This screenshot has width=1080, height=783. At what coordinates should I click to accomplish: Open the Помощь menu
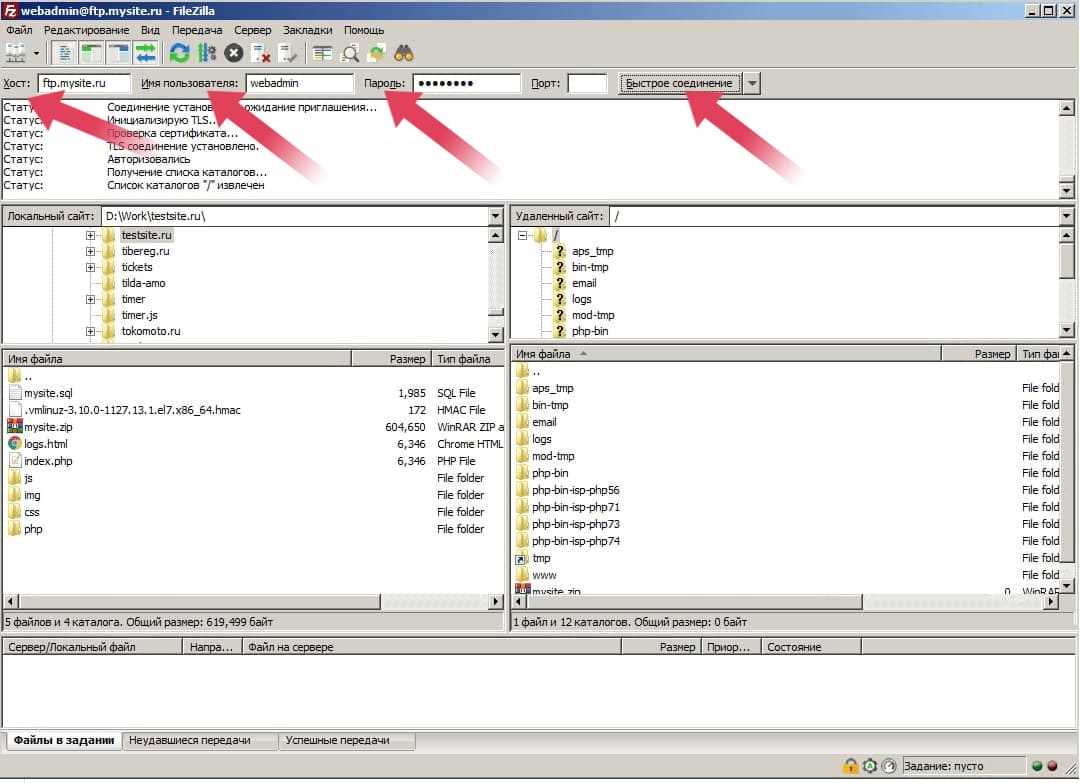[x=364, y=30]
